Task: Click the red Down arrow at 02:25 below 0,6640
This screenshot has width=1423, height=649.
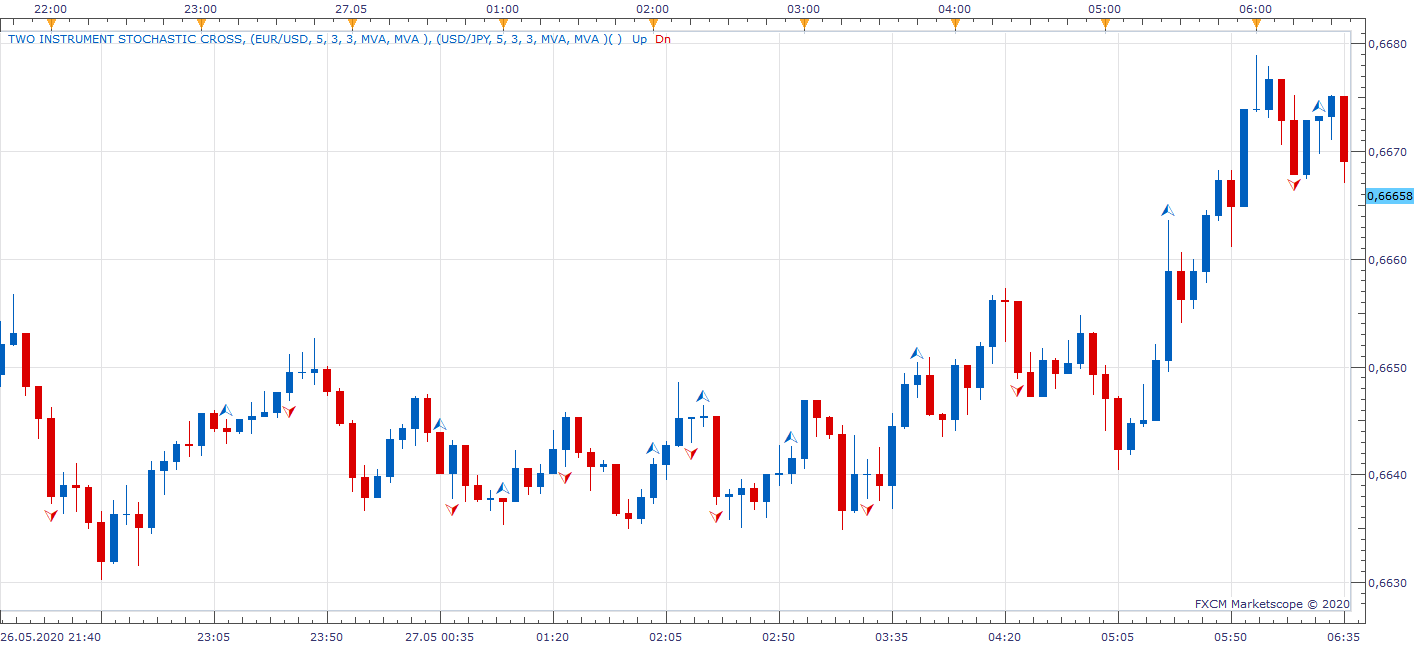Action: click(716, 516)
